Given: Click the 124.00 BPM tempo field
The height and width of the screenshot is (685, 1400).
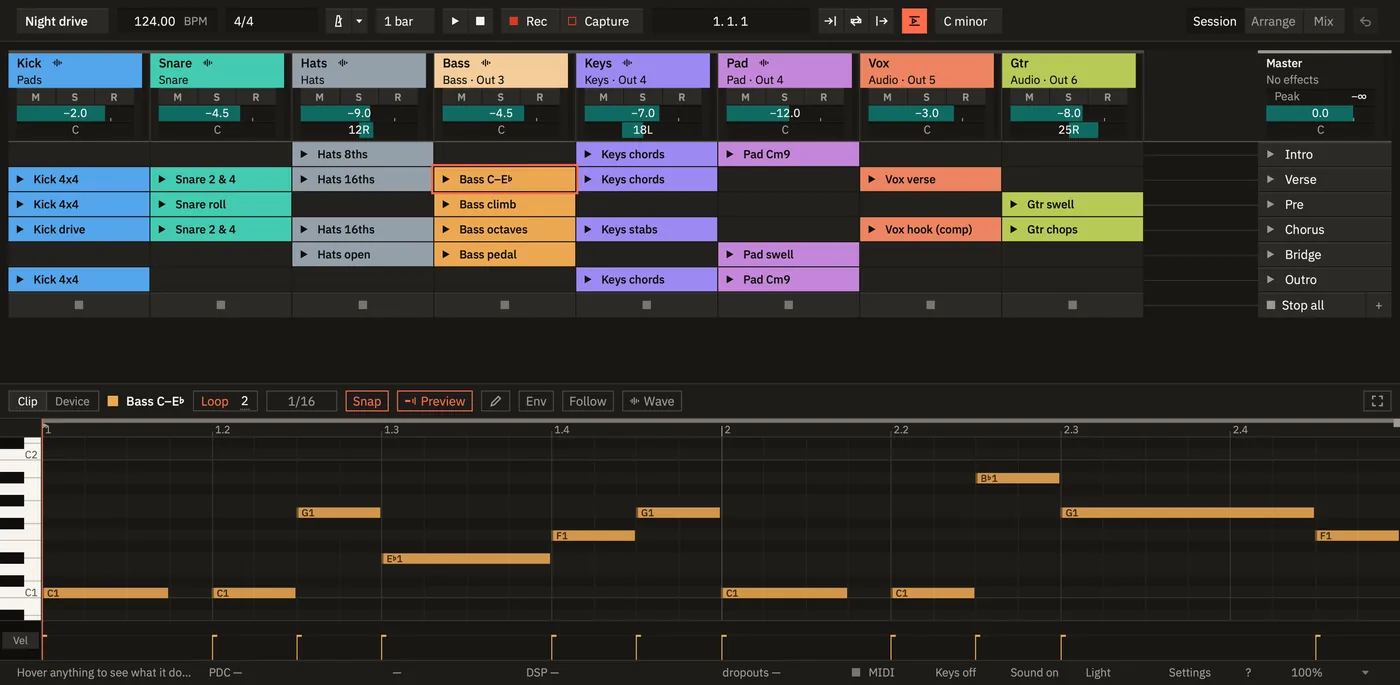Looking at the screenshot, I should 167,21.
